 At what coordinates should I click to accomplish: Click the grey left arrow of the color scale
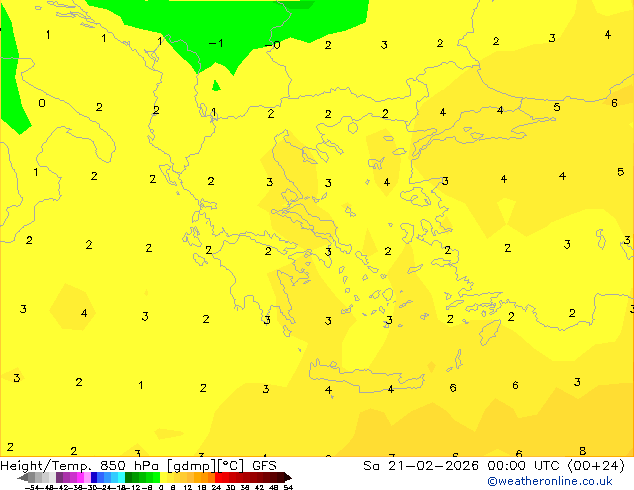tap(22, 477)
